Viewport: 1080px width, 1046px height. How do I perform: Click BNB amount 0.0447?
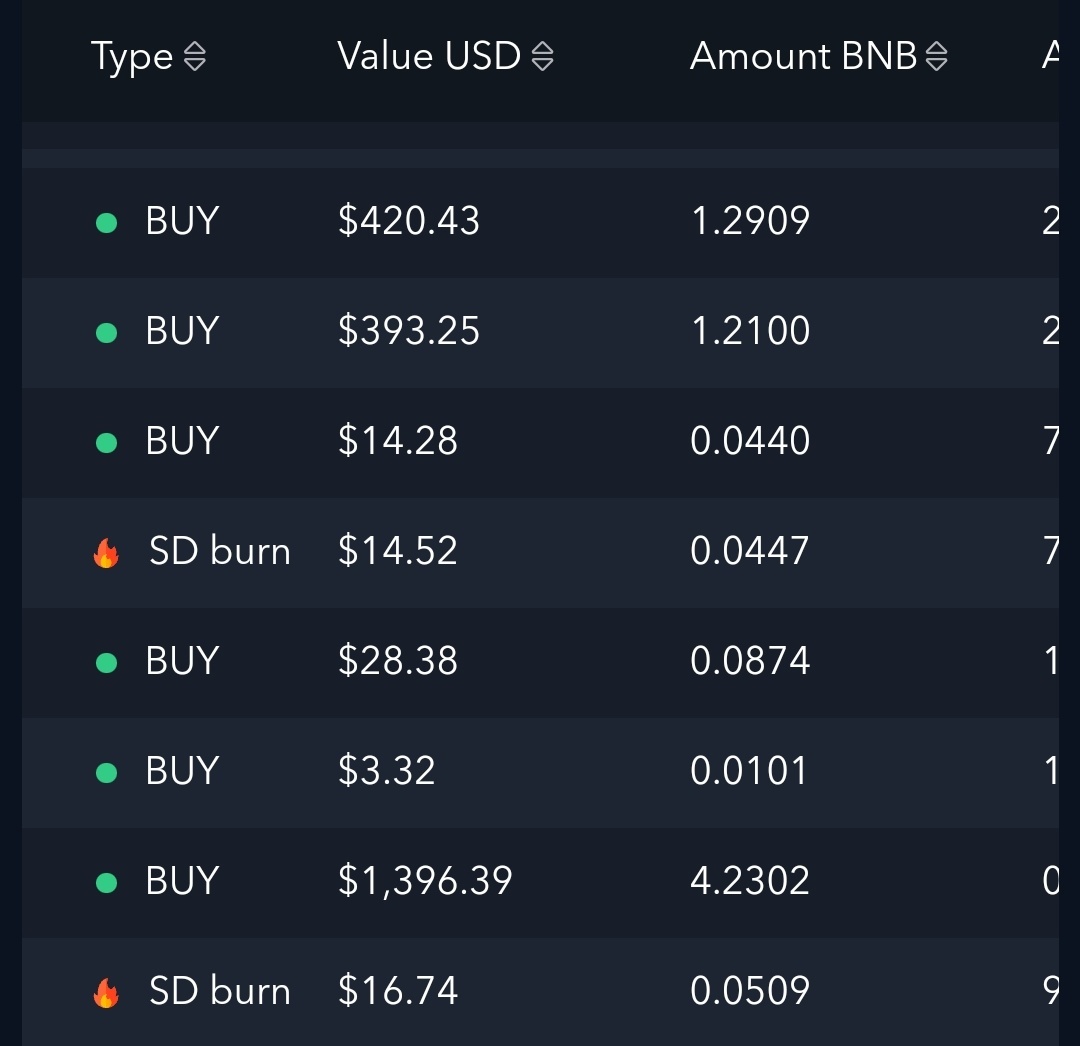point(750,551)
